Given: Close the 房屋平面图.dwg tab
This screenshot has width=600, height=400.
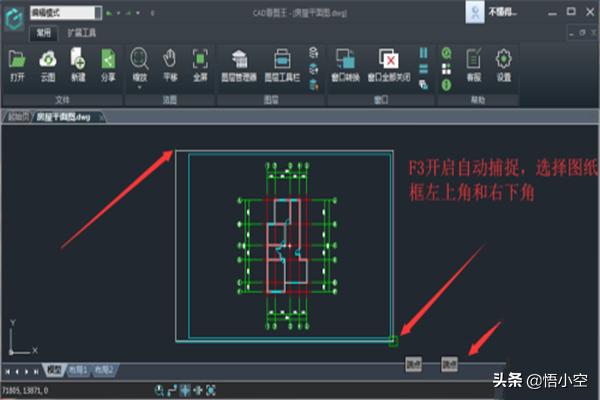Looking at the screenshot, I should (x=101, y=118).
